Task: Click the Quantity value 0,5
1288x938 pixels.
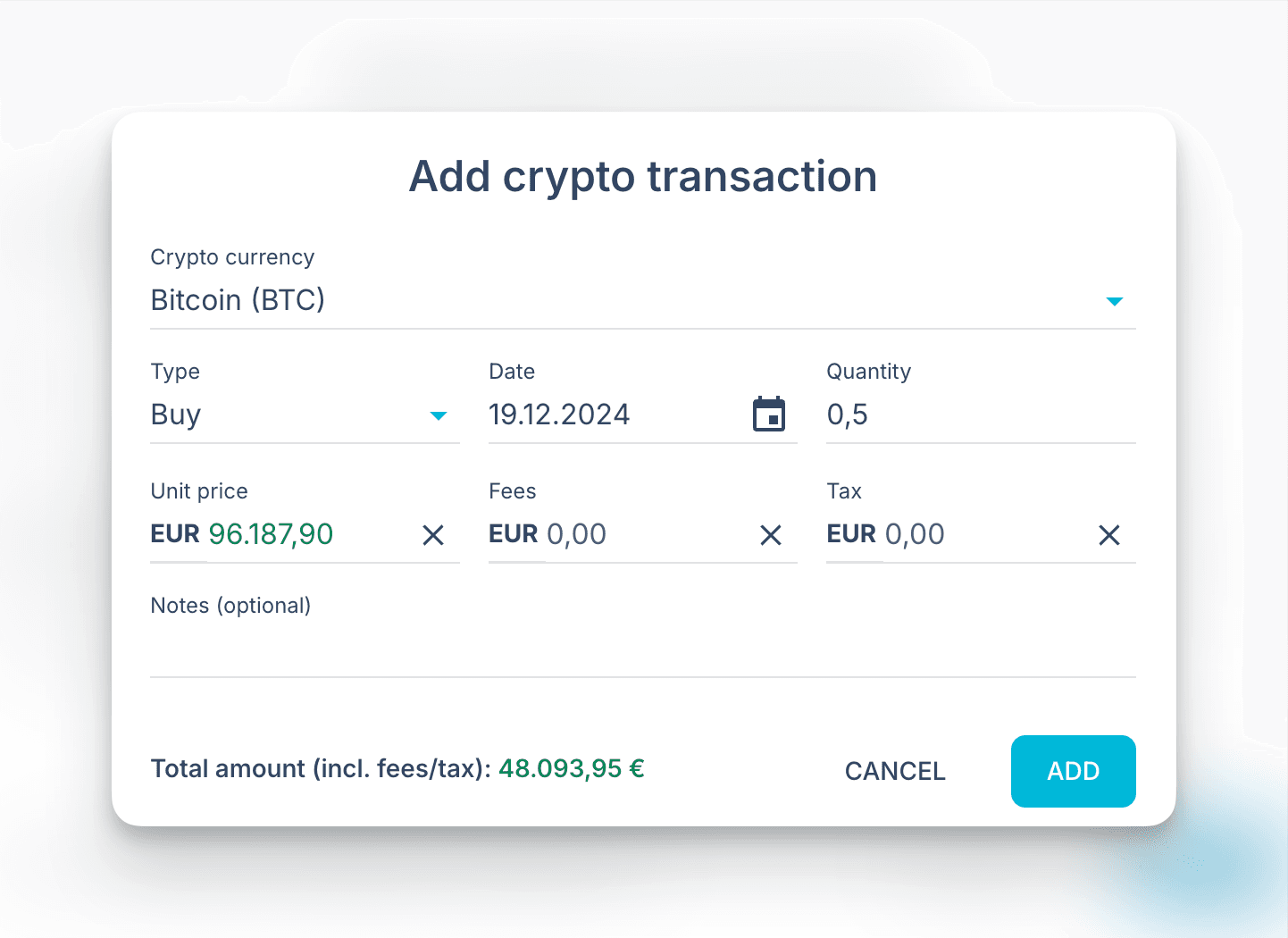Action: point(848,415)
